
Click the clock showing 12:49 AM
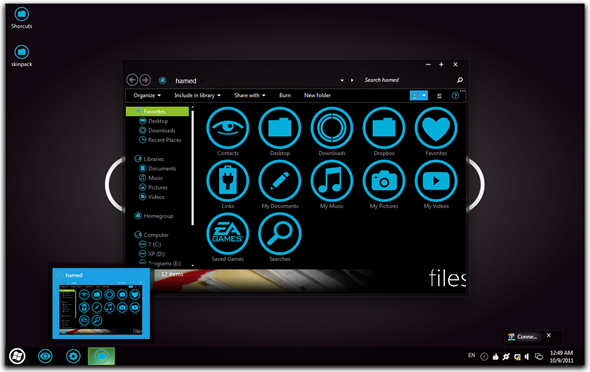(561, 357)
